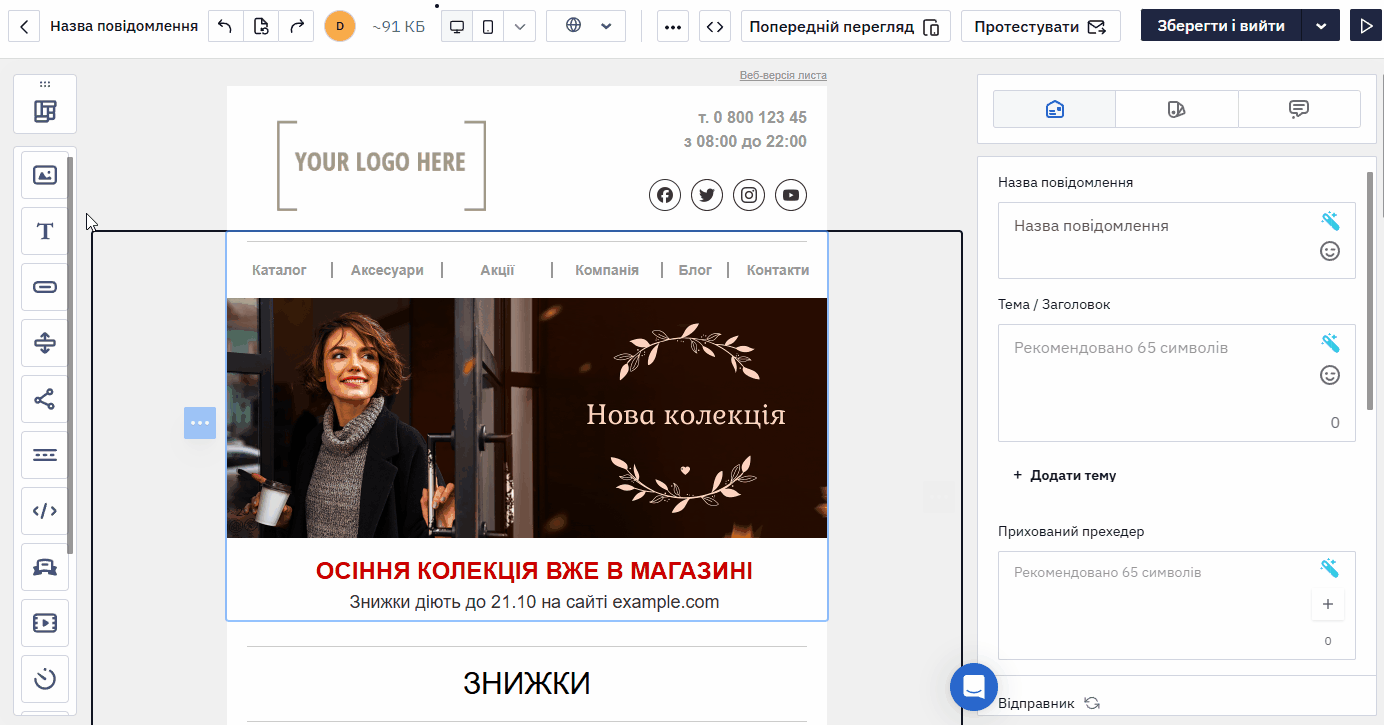Click the phone number text т. 0 800 123 45
1384x725 pixels.
pos(753,117)
